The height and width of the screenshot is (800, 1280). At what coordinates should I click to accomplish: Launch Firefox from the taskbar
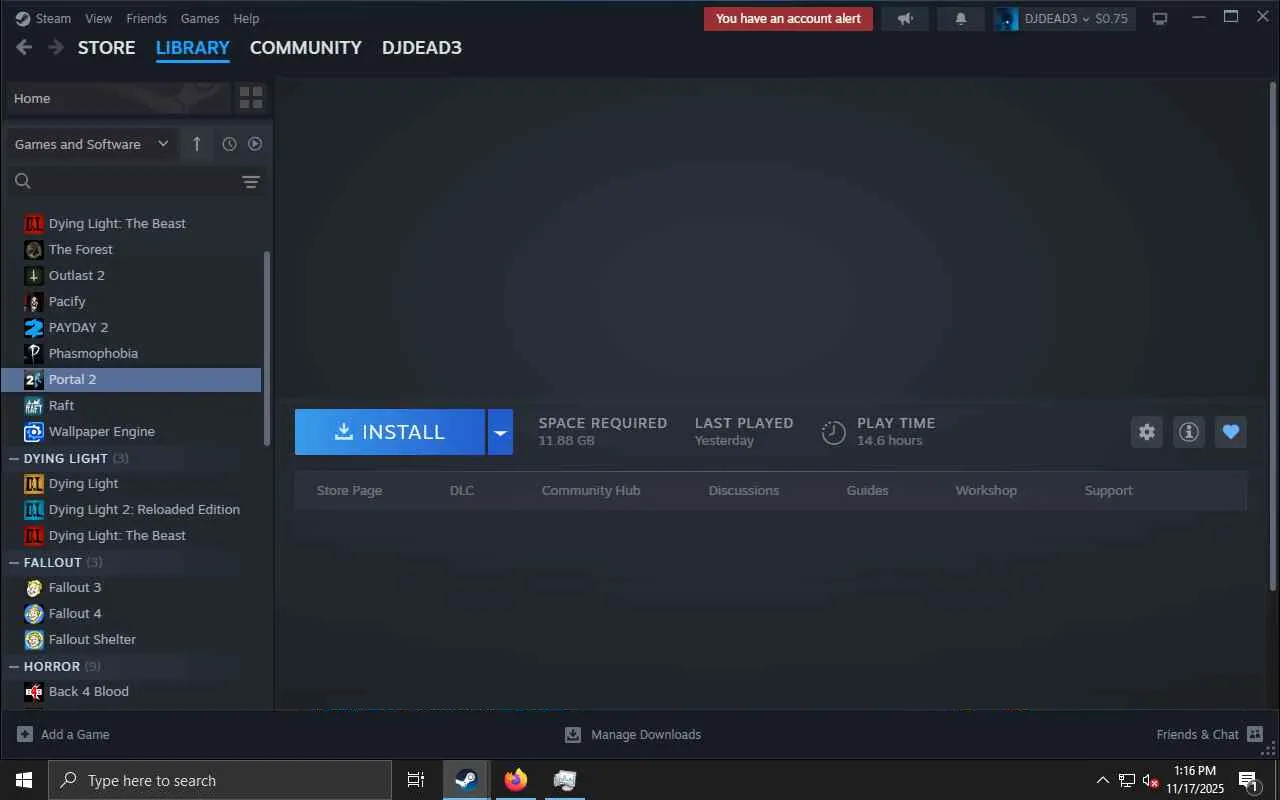click(516, 780)
